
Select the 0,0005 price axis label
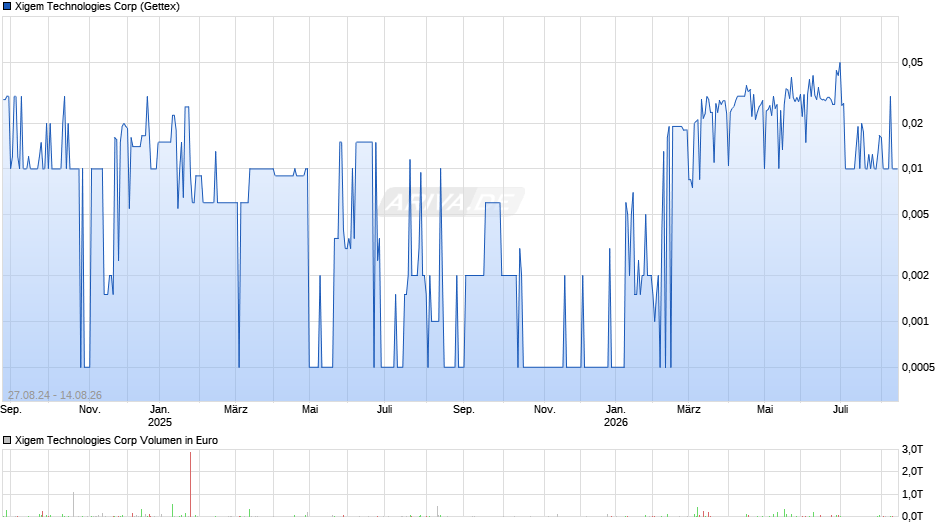click(918, 368)
